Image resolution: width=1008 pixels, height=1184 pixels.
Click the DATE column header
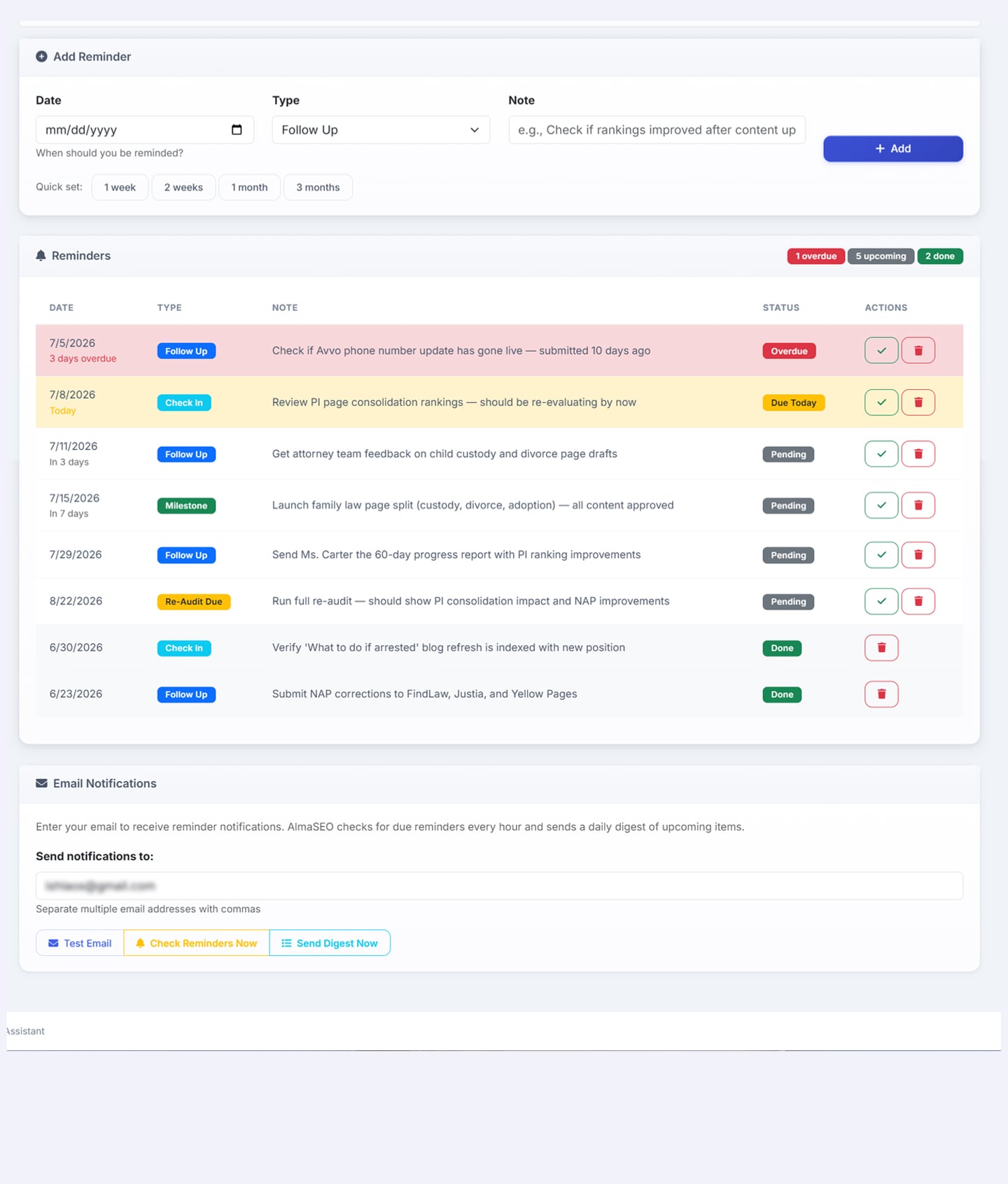pos(62,308)
